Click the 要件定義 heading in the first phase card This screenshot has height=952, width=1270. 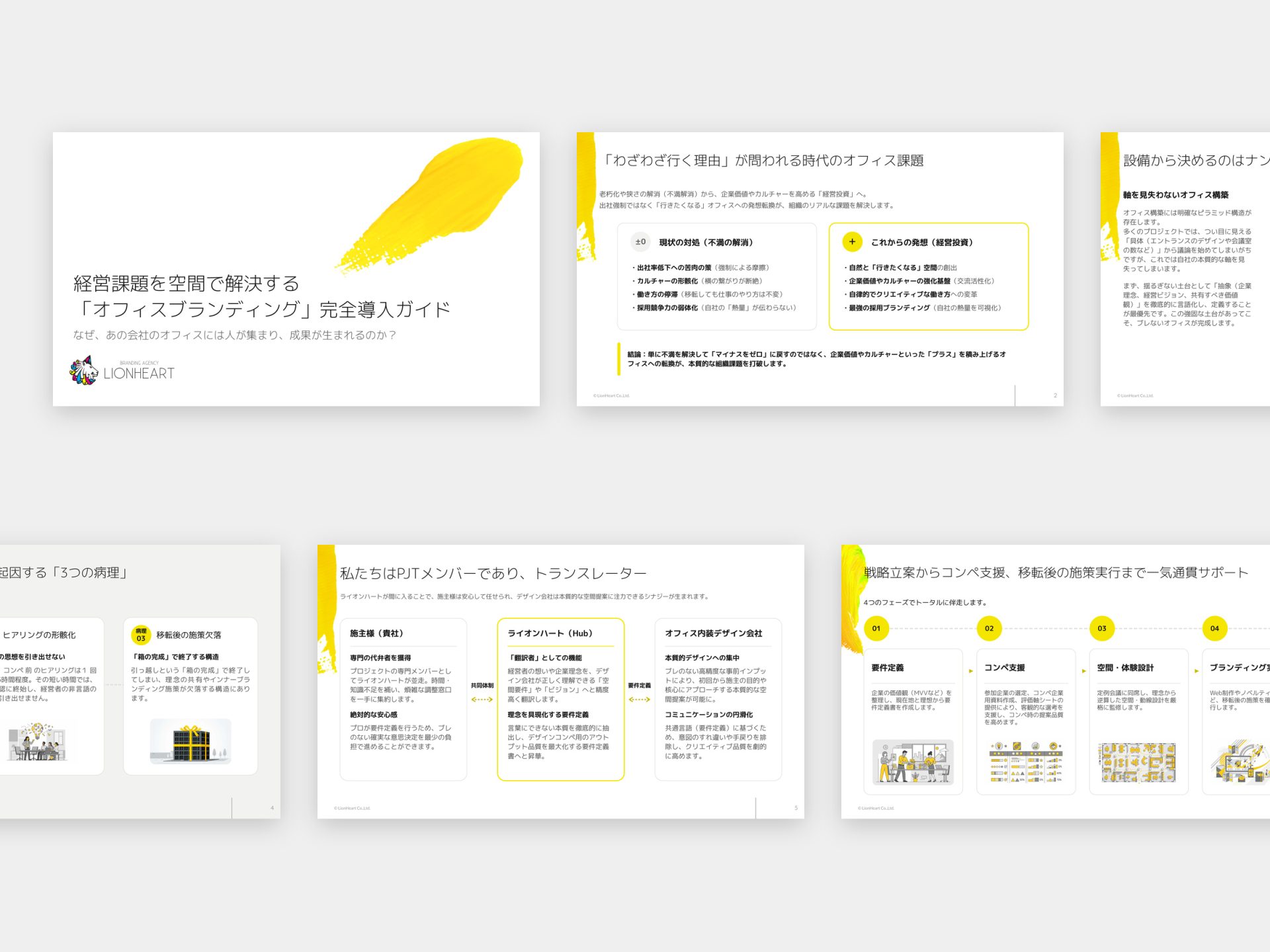888,668
